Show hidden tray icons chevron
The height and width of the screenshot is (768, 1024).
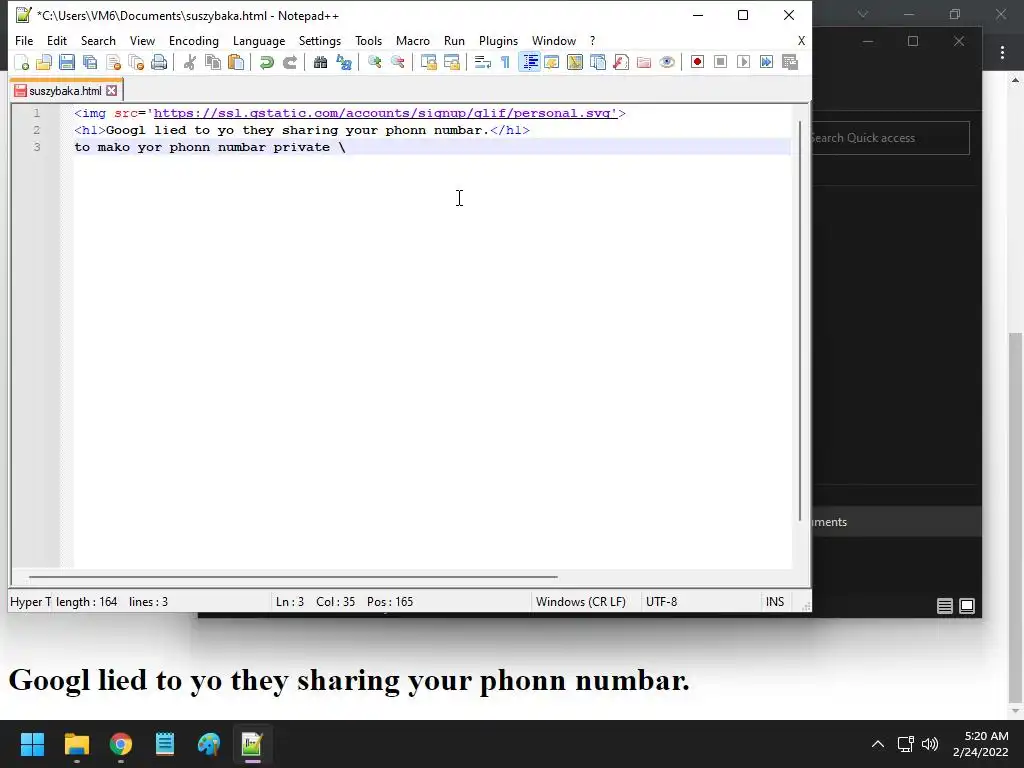[x=878, y=744]
